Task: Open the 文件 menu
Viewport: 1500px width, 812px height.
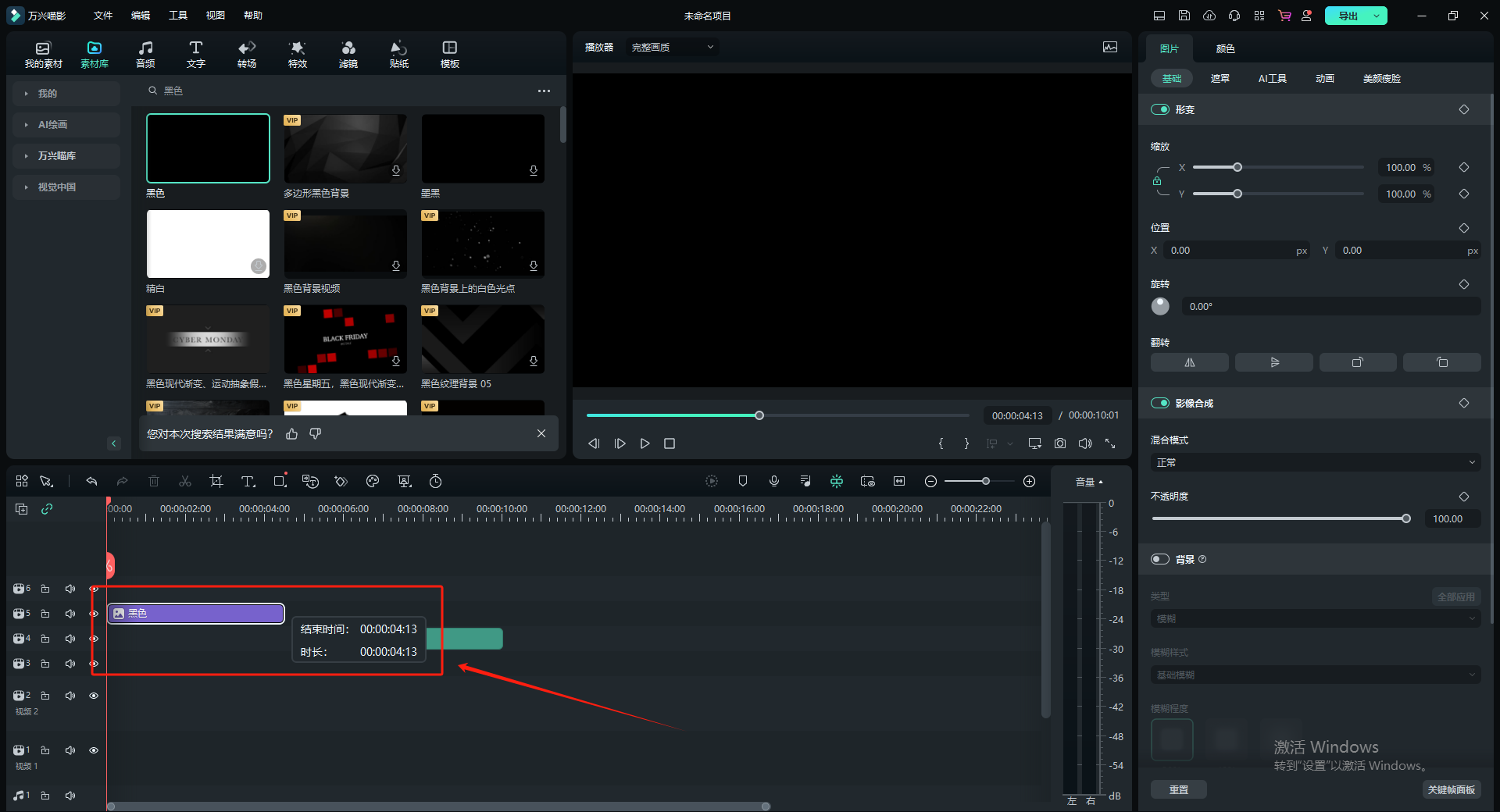Action: pyautogui.click(x=103, y=16)
